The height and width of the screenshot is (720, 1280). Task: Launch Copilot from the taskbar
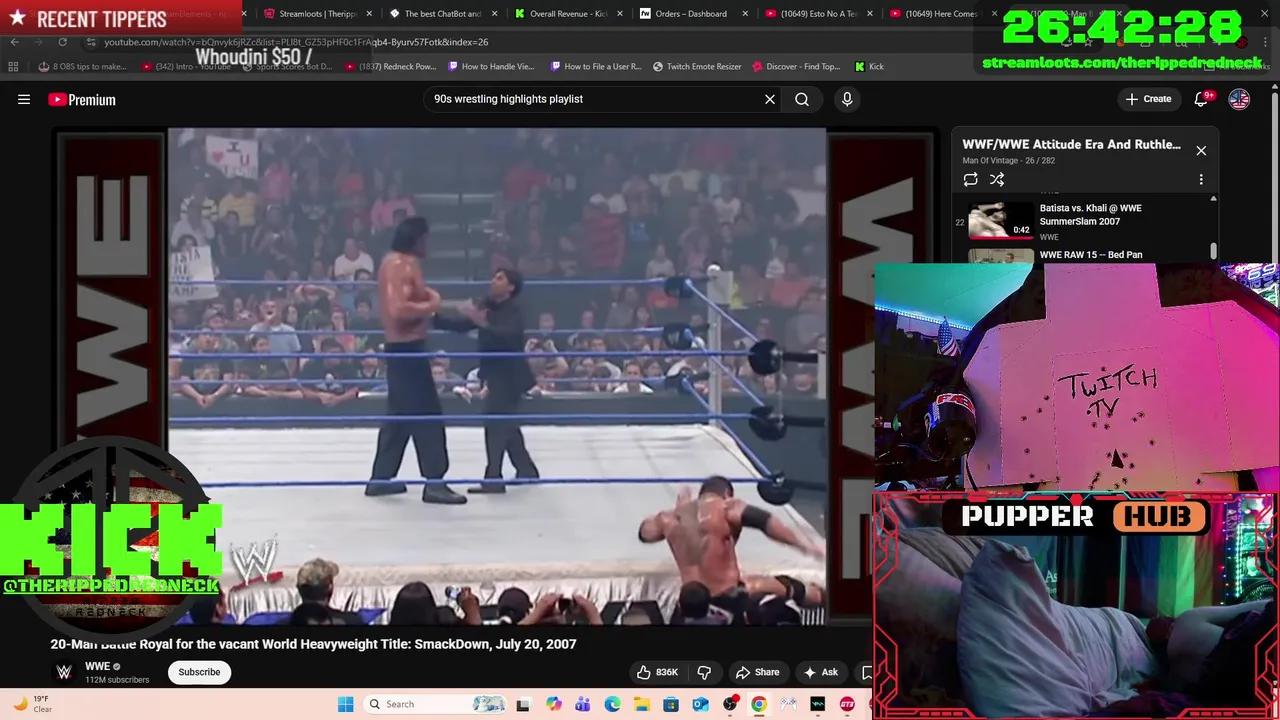553,704
